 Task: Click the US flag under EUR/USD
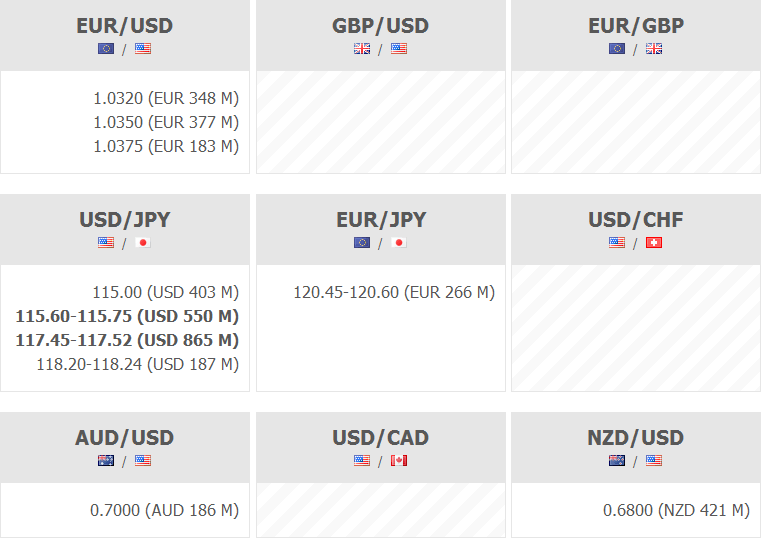click(x=143, y=48)
